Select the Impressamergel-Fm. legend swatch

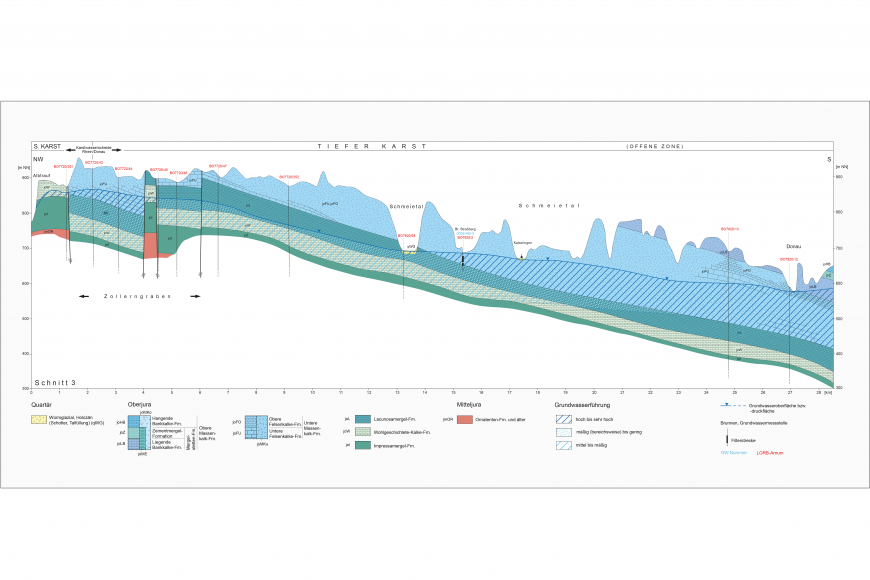[x=362, y=444]
